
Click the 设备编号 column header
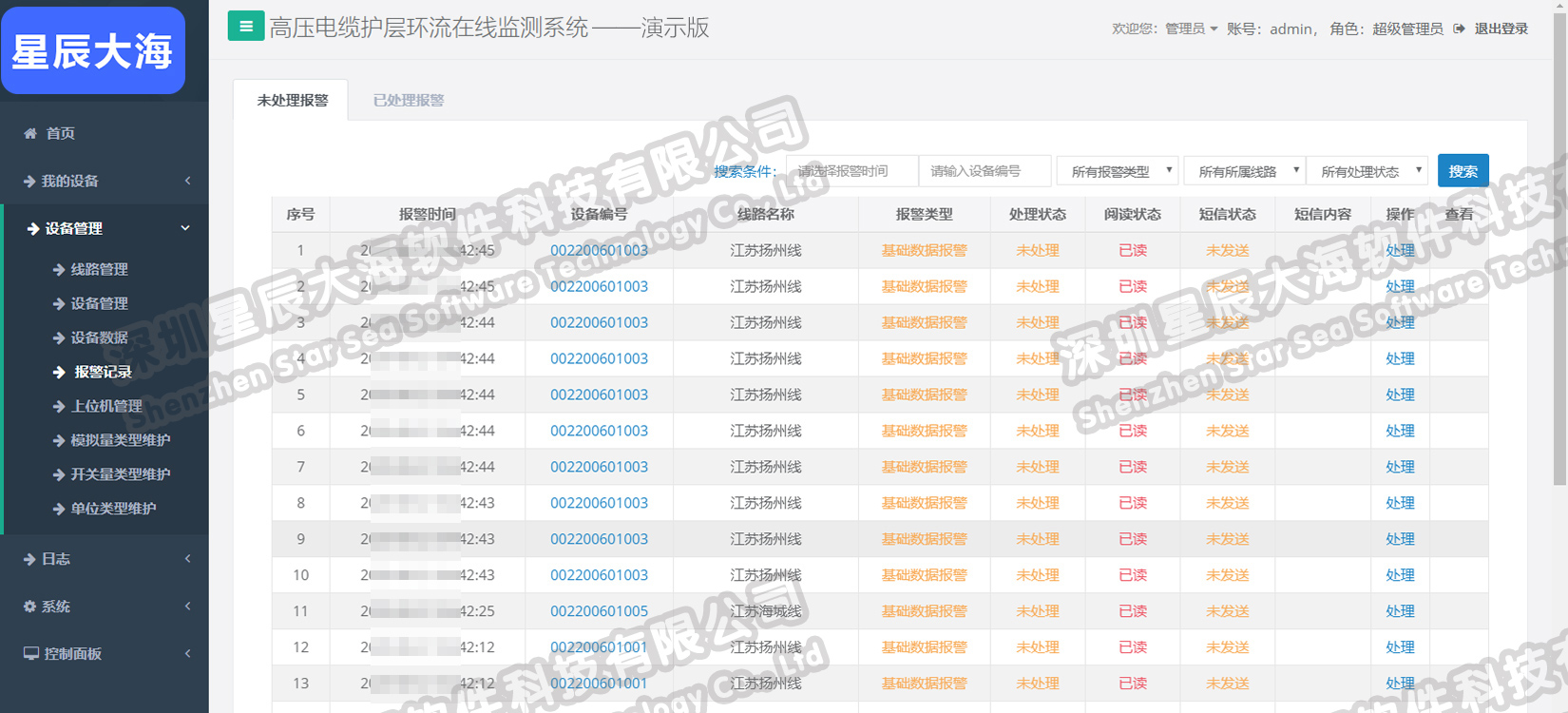coord(599,215)
